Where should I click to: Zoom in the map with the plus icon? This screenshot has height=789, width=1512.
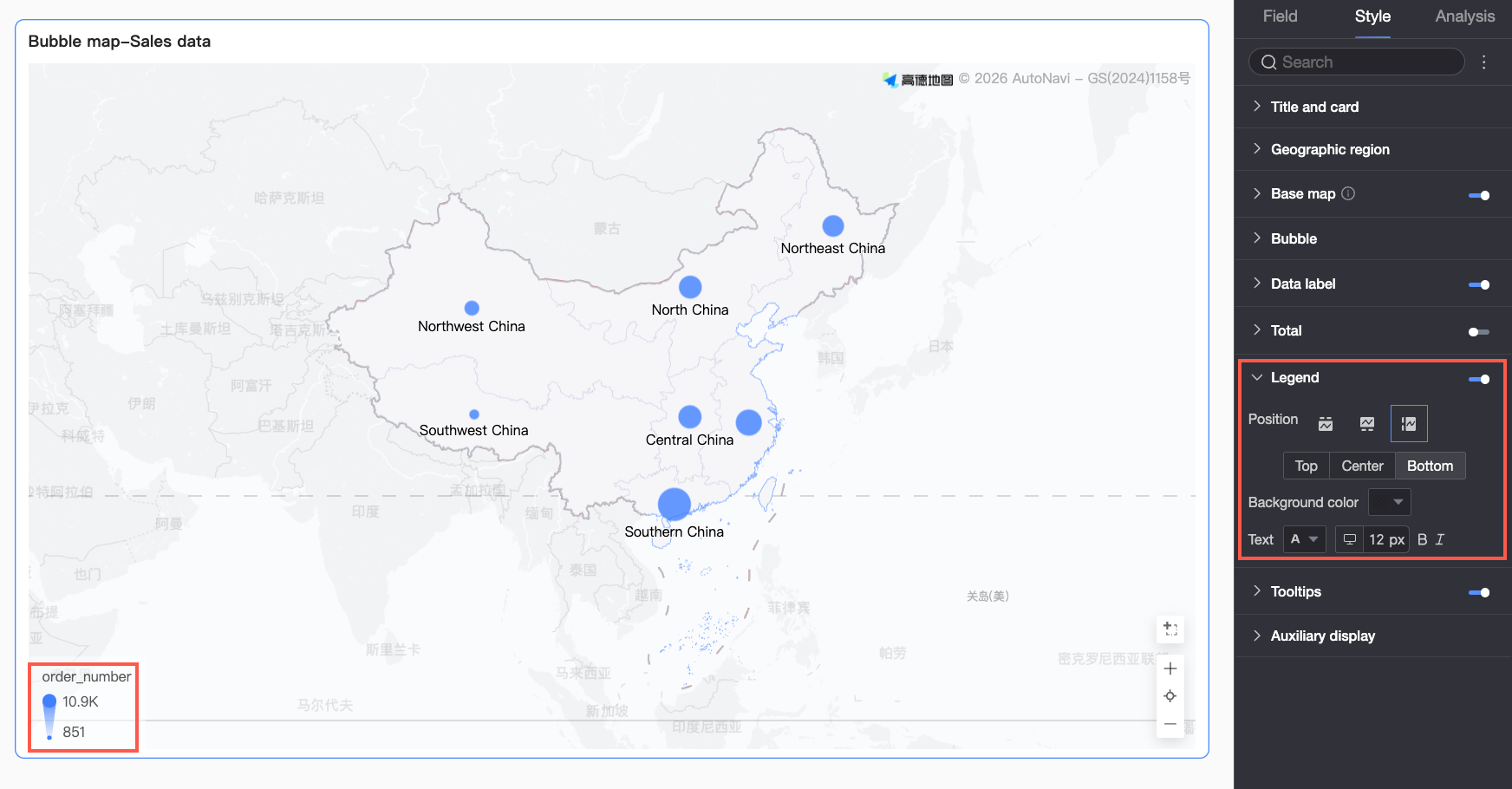pos(1170,668)
